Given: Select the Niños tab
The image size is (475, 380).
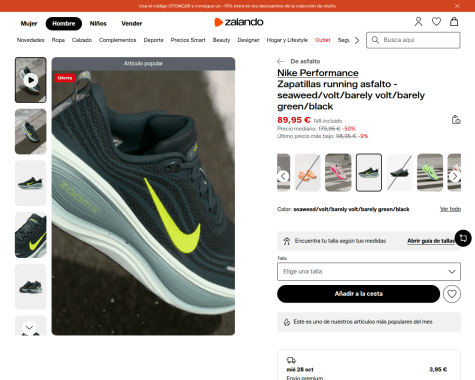Looking at the screenshot, I should click(x=98, y=24).
